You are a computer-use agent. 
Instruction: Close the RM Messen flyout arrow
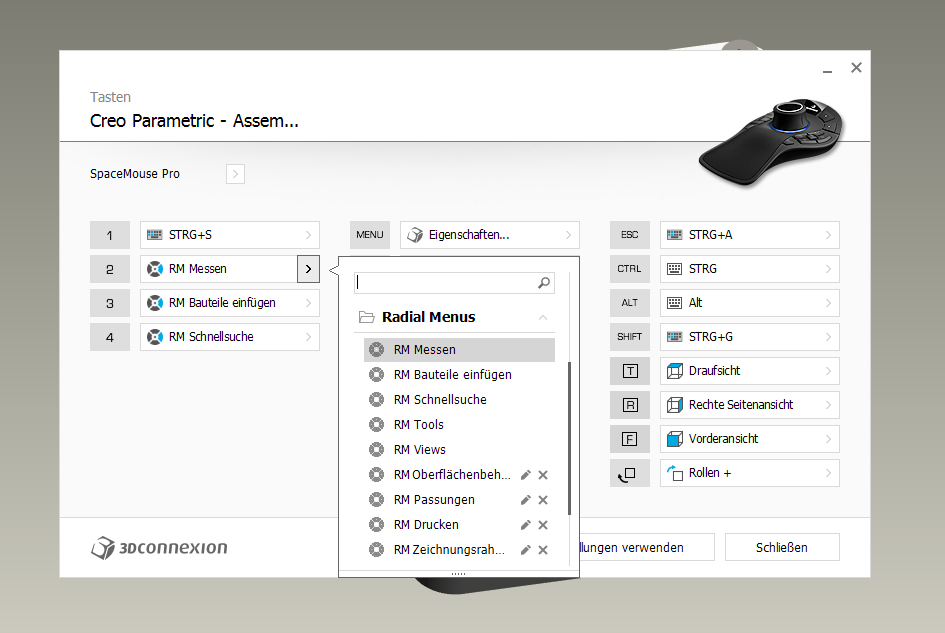point(308,269)
